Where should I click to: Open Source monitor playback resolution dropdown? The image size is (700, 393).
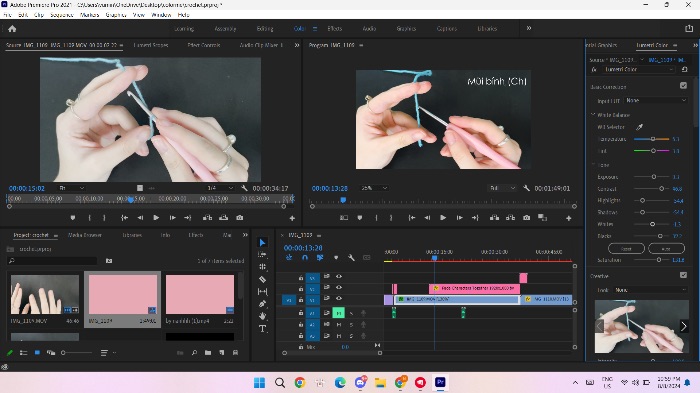pos(220,188)
